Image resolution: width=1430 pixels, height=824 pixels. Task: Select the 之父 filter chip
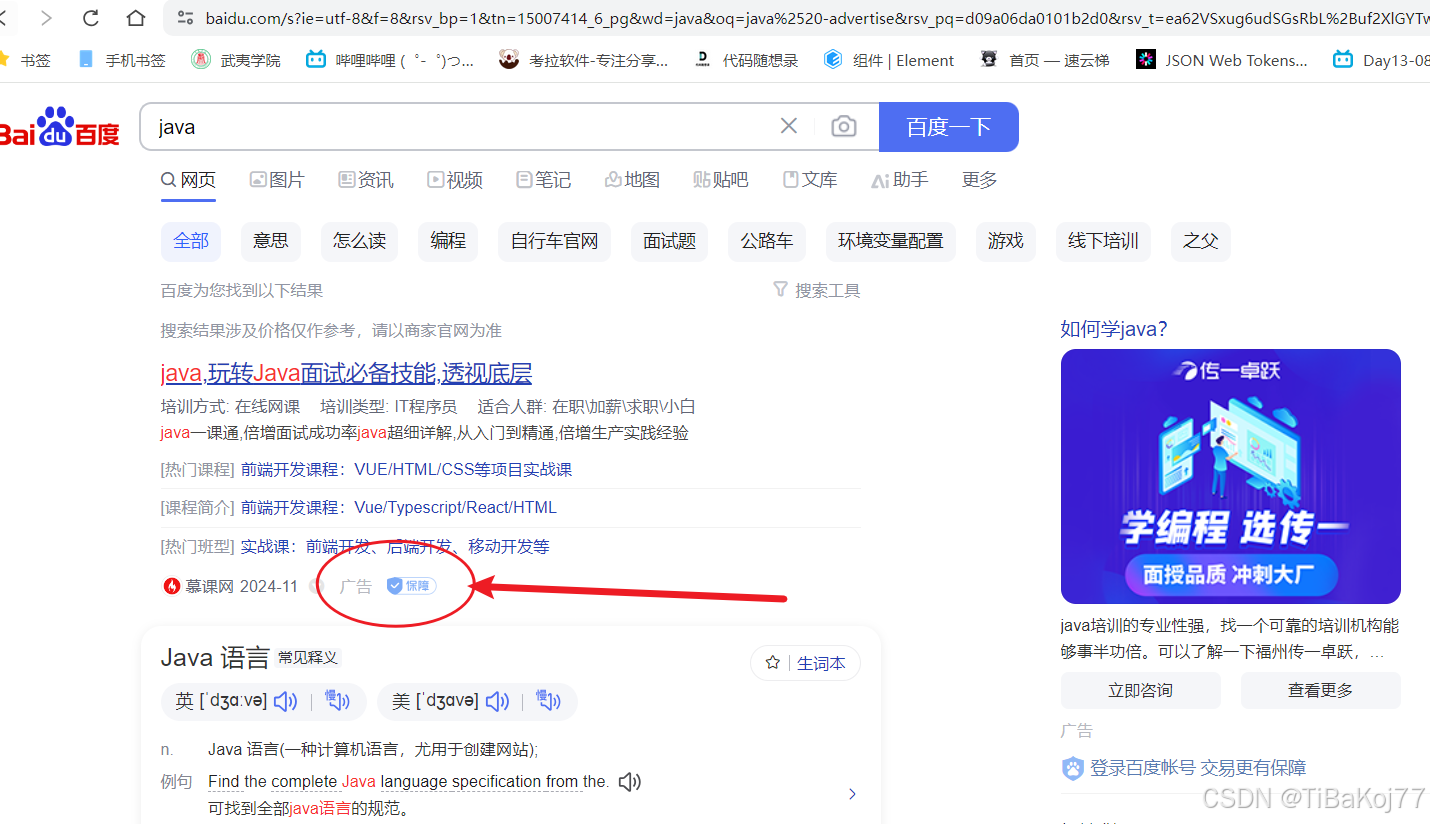[1201, 241]
